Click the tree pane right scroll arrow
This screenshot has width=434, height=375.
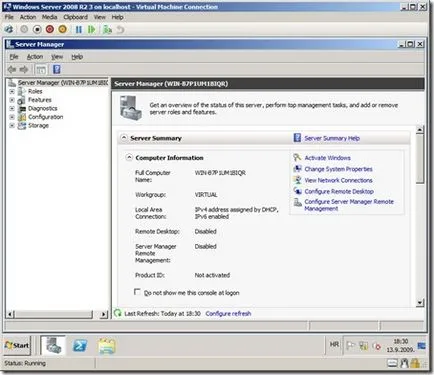click(x=104, y=314)
